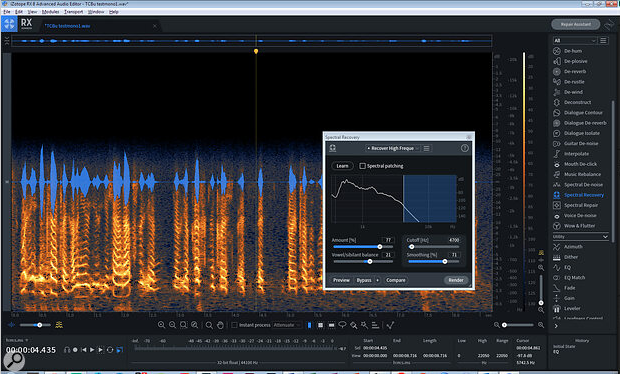
Task: Select the Spectral Recovery module
Action: pyautogui.click(x=583, y=195)
